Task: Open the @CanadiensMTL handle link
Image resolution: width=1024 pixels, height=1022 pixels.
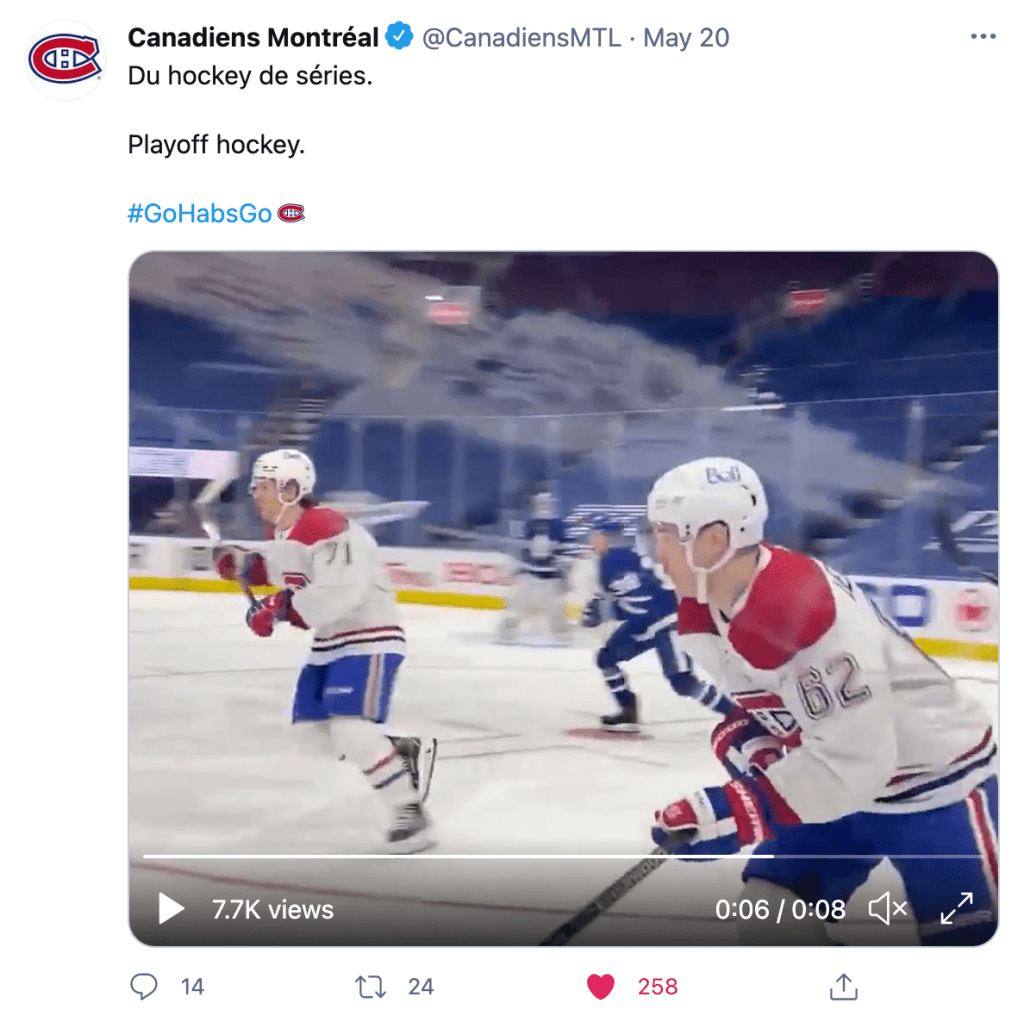Action: pos(521,38)
